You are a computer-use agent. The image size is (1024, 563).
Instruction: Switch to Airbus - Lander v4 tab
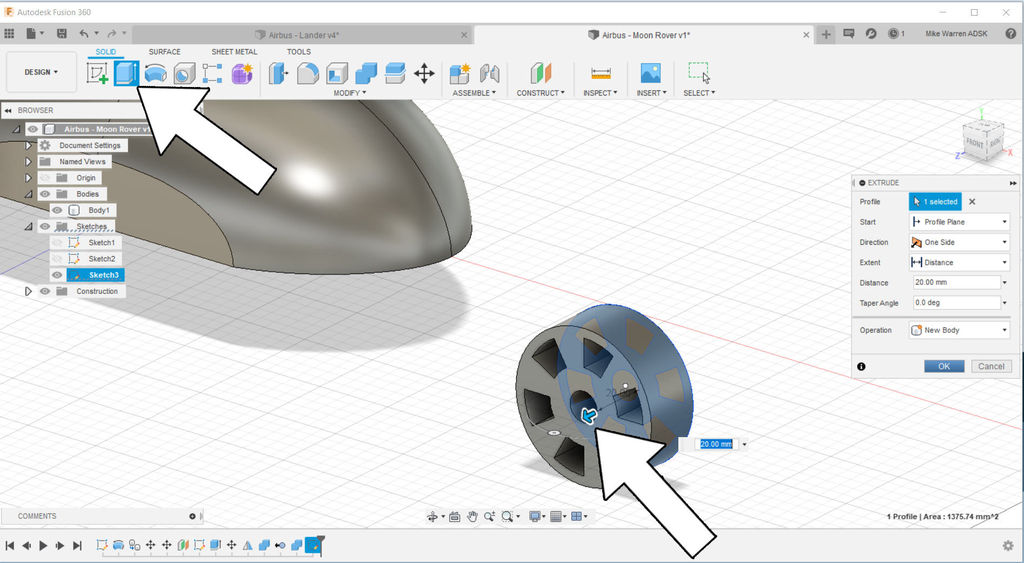pyautogui.click(x=304, y=35)
